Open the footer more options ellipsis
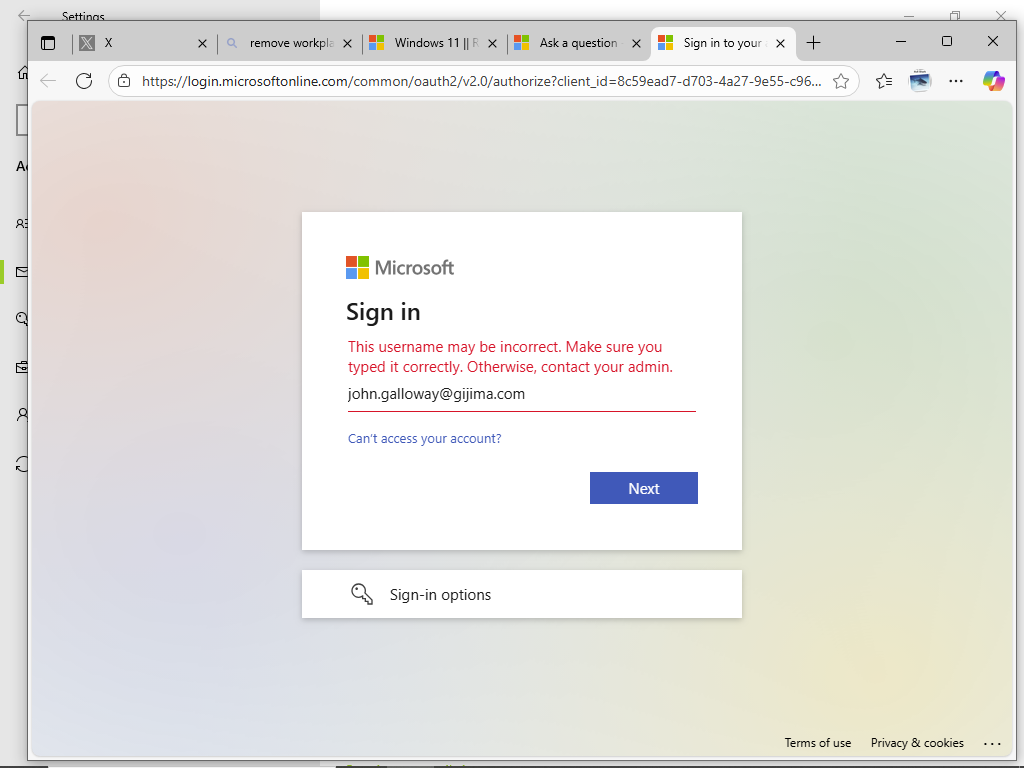Image resolution: width=1024 pixels, height=768 pixels. click(x=992, y=743)
